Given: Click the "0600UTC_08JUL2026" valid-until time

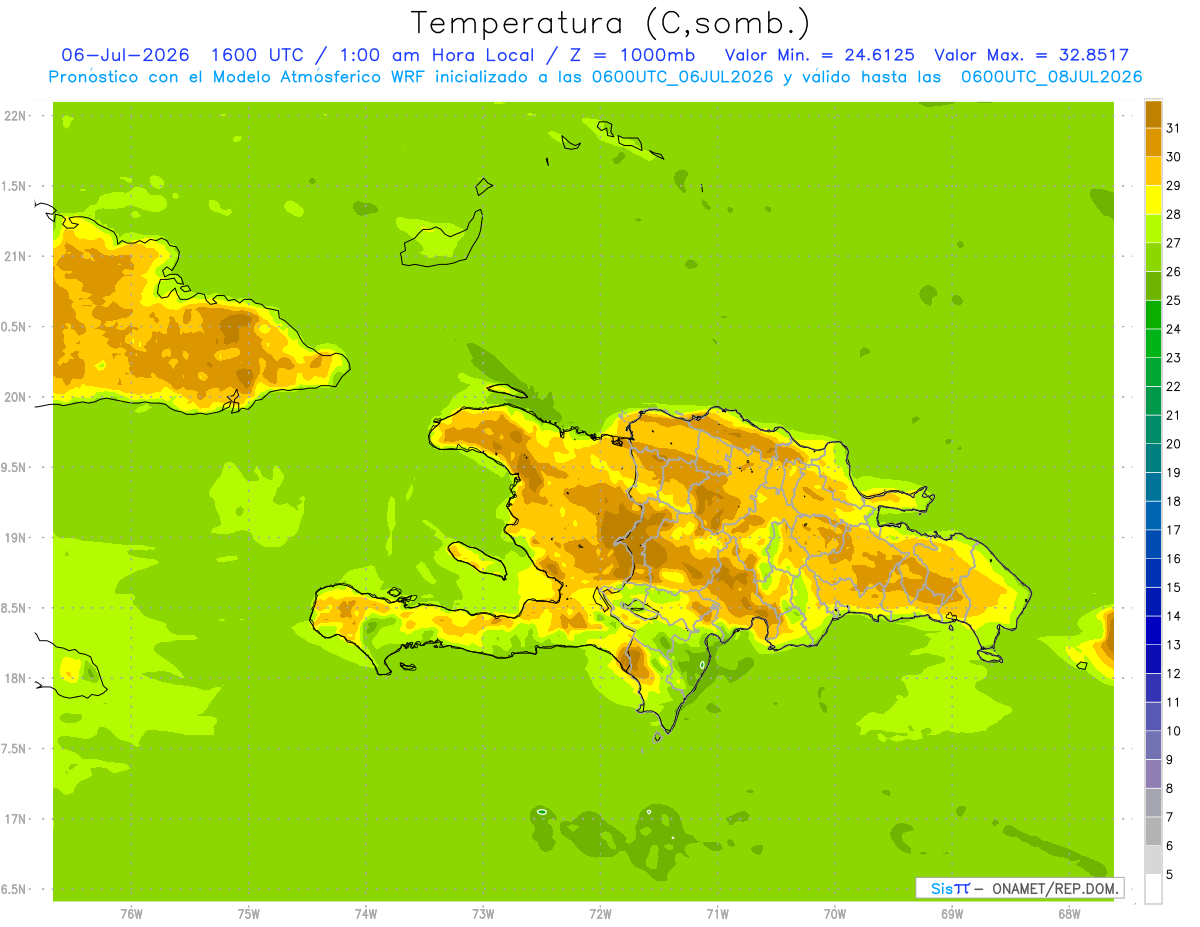Looking at the screenshot, I should click(1051, 77).
